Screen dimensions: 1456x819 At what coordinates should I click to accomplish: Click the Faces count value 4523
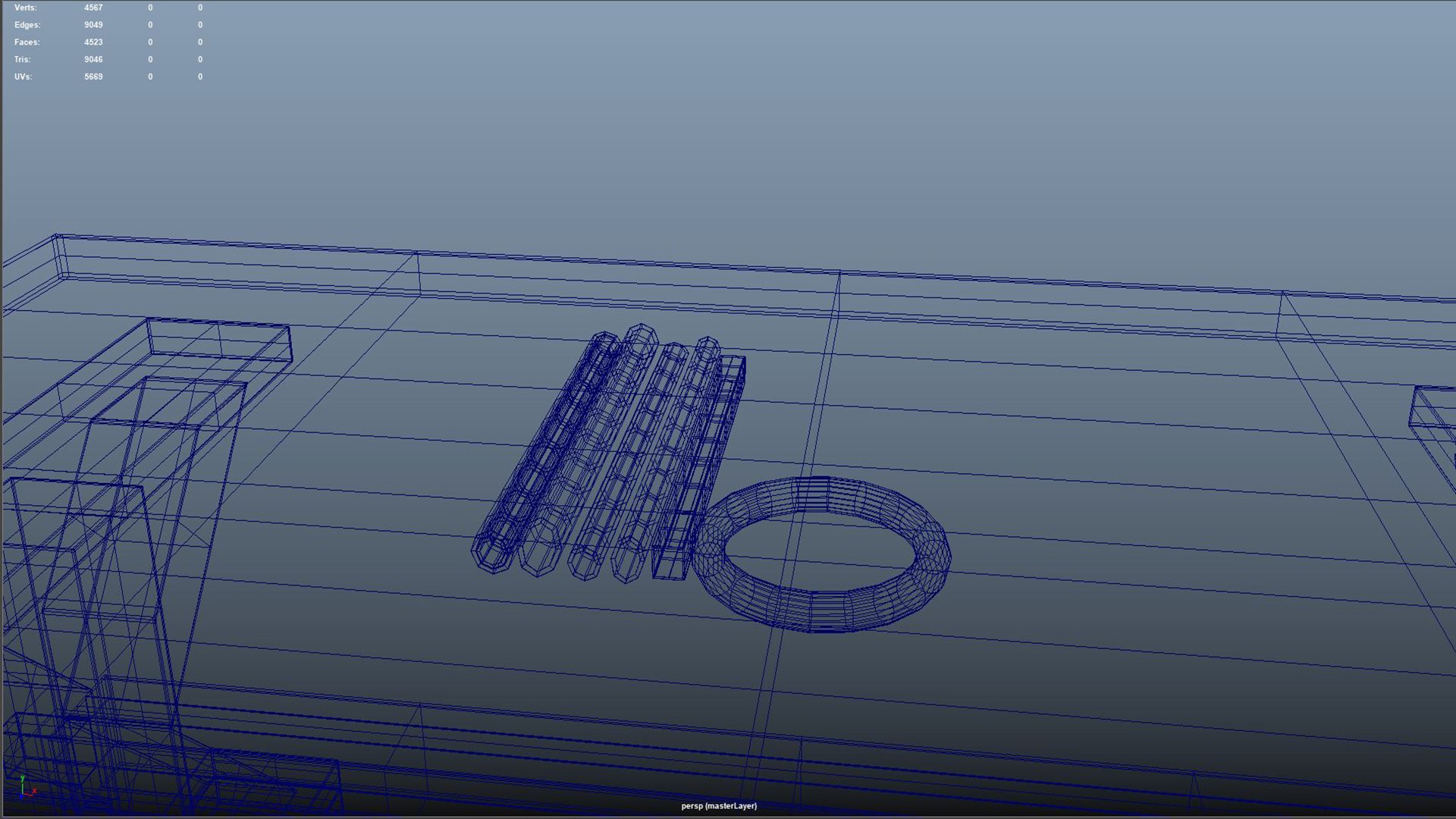pyautogui.click(x=93, y=42)
